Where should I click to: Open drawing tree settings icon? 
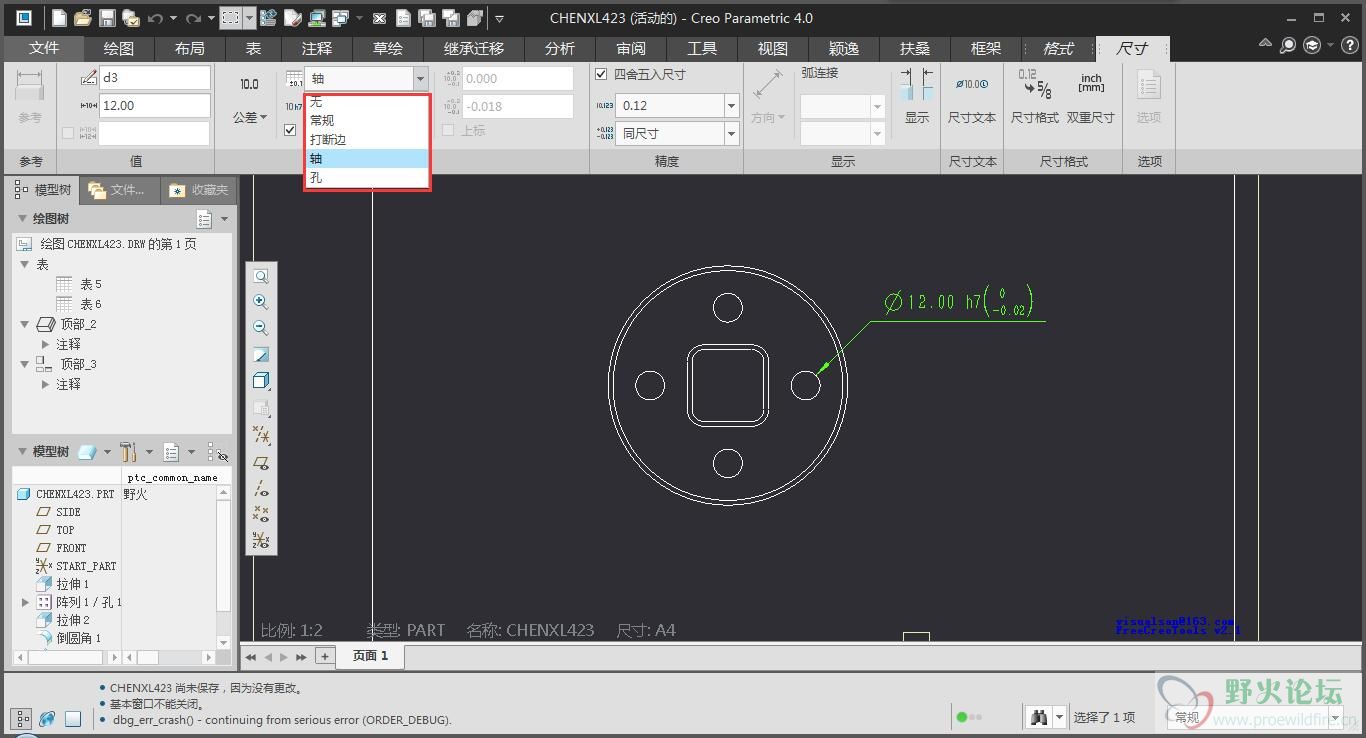pos(205,219)
